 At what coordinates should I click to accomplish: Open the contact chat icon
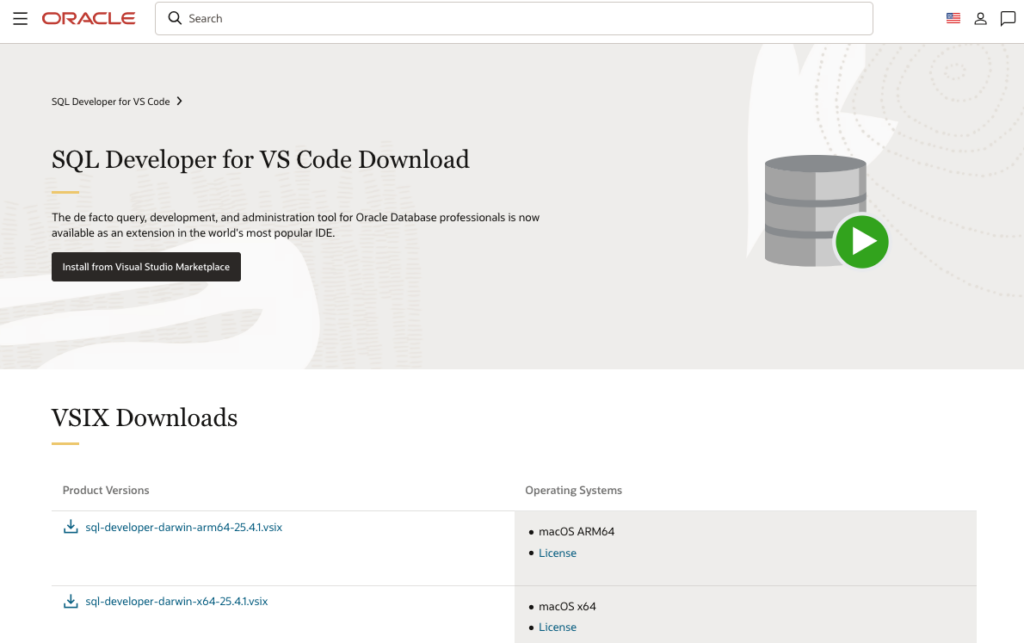click(x=1007, y=18)
